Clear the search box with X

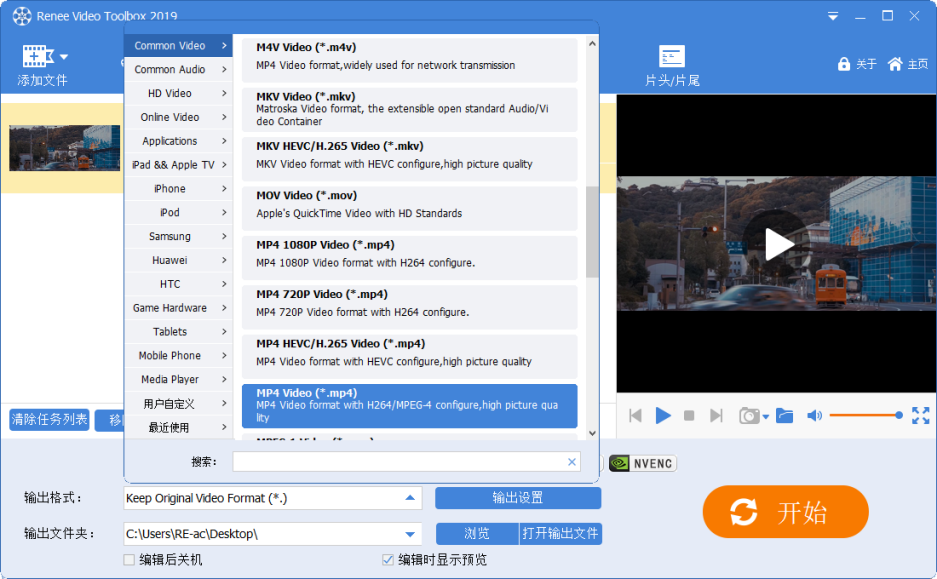(572, 462)
